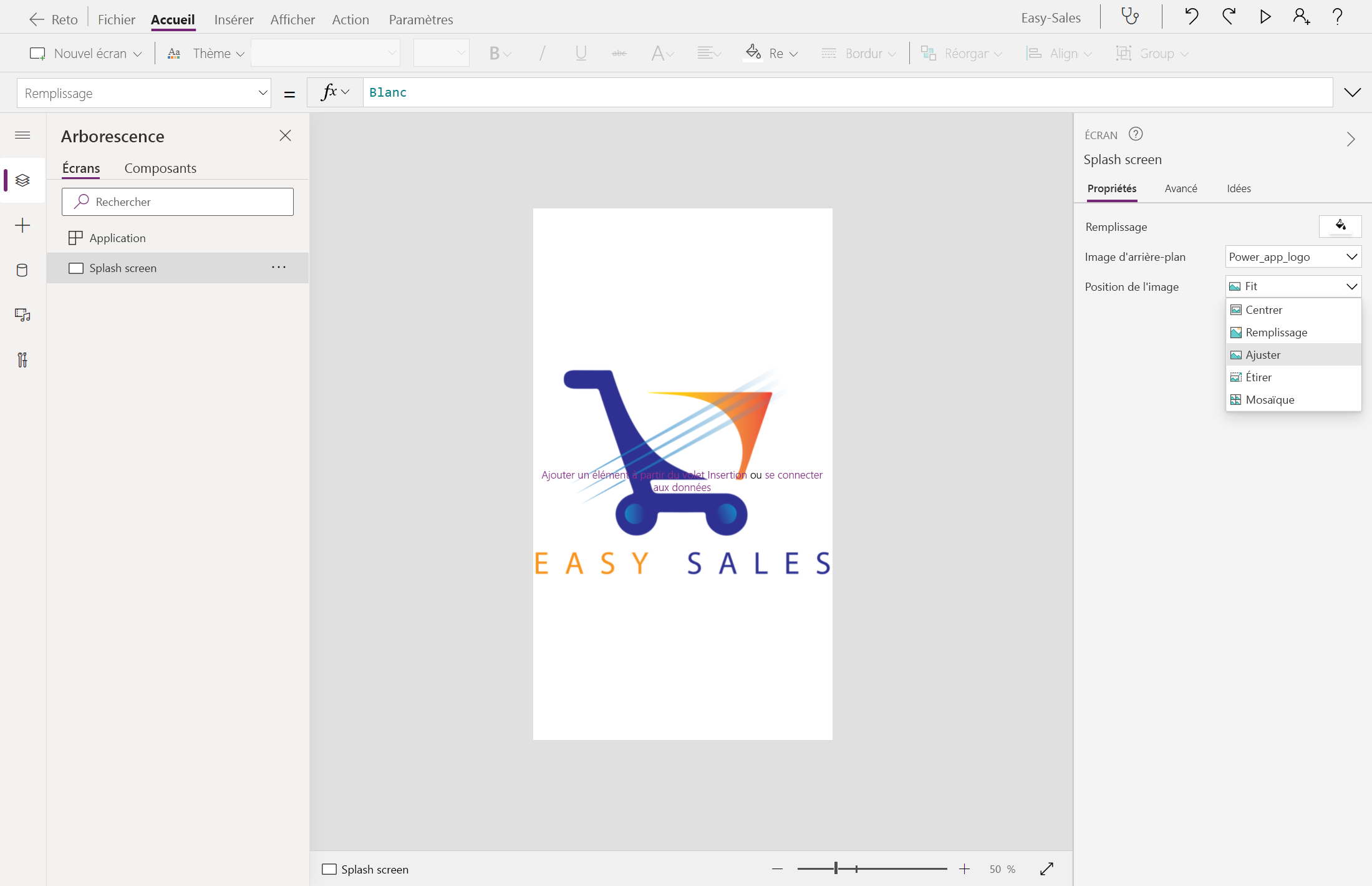1372x886 pixels.
Task: Run the app preview
Action: [x=1265, y=17]
